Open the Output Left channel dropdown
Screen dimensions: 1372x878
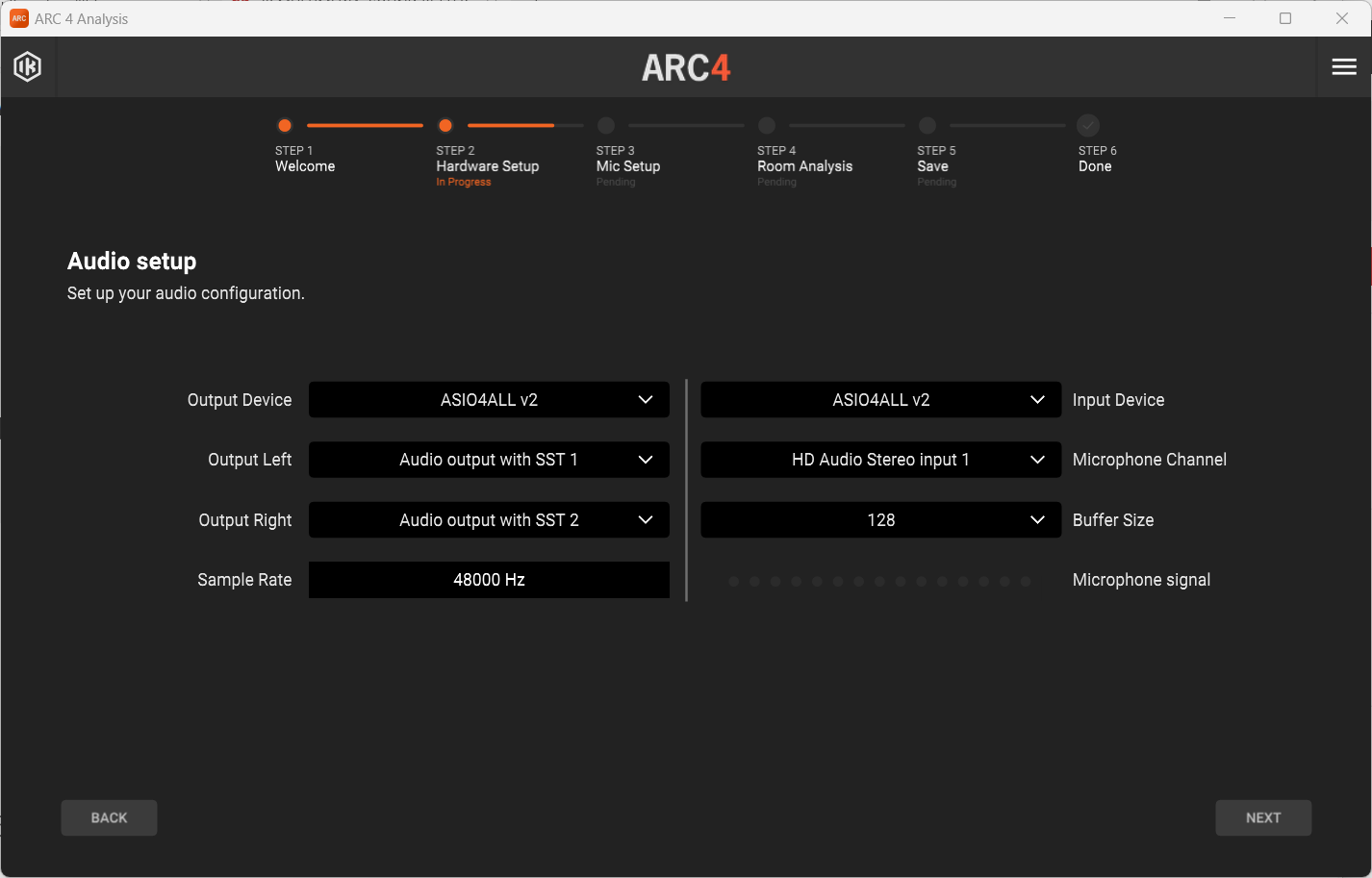pyautogui.click(x=489, y=460)
